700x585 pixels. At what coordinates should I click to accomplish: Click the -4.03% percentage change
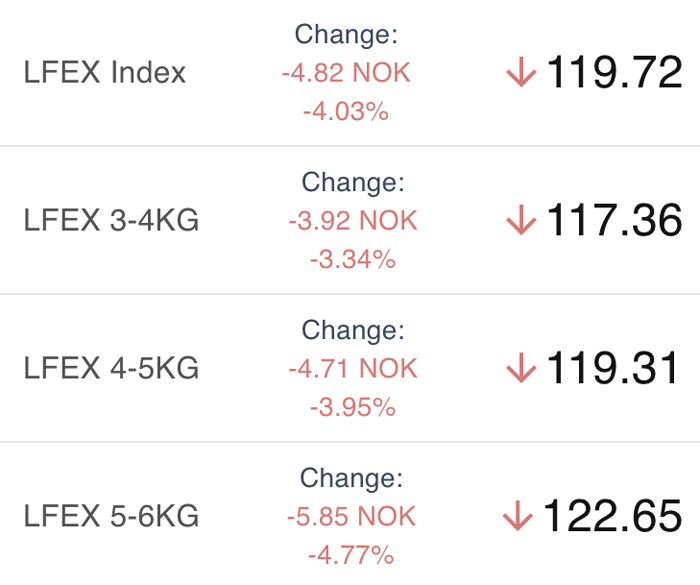coord(346,112)
